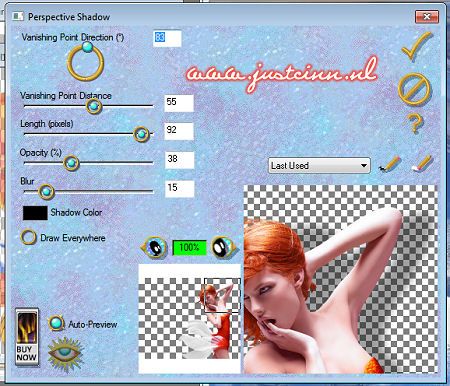Click the large preview of the red-haired woman
450x386 pixels.
click(340, 279)
